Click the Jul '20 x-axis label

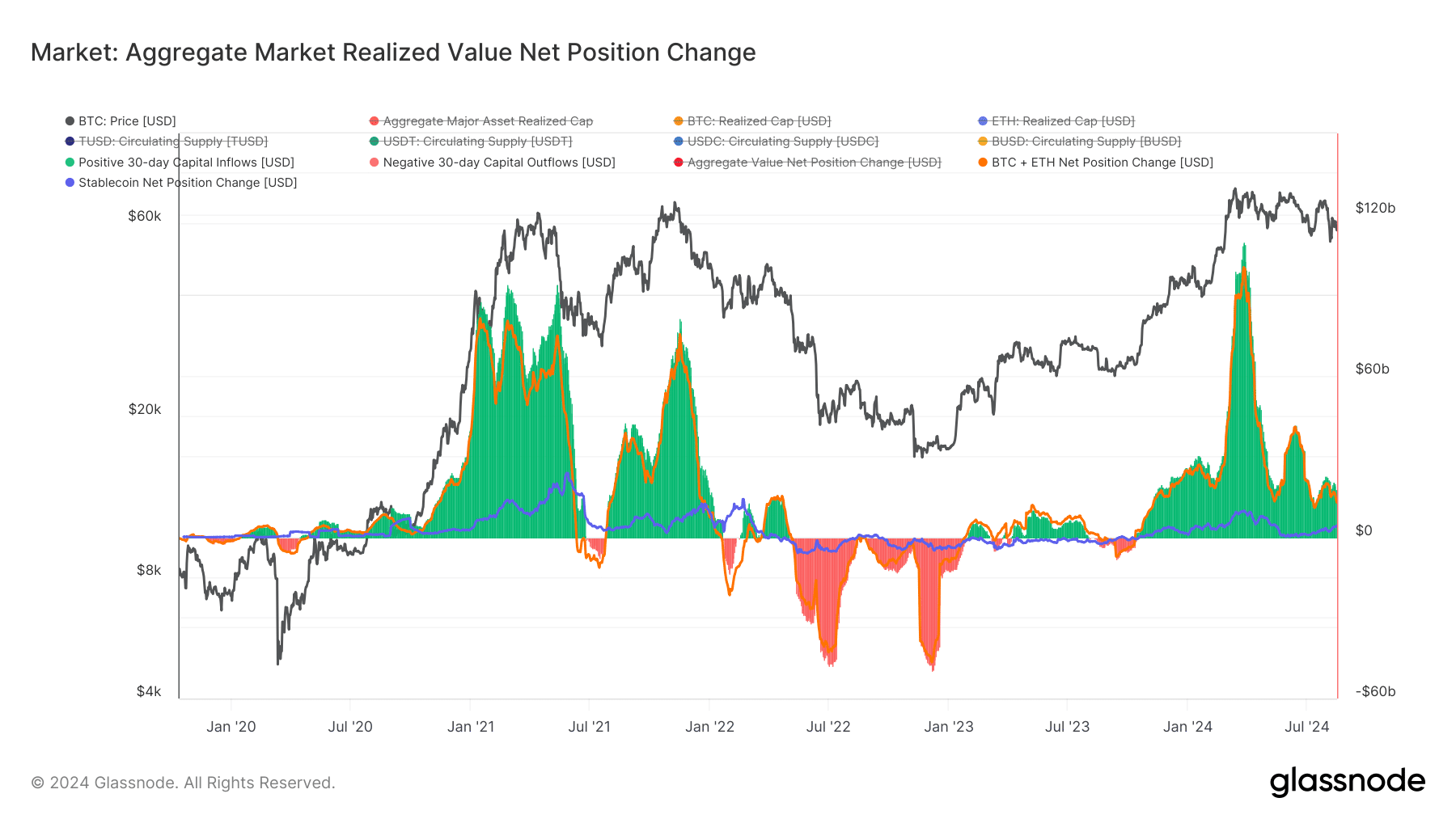[x=350, y=727]
